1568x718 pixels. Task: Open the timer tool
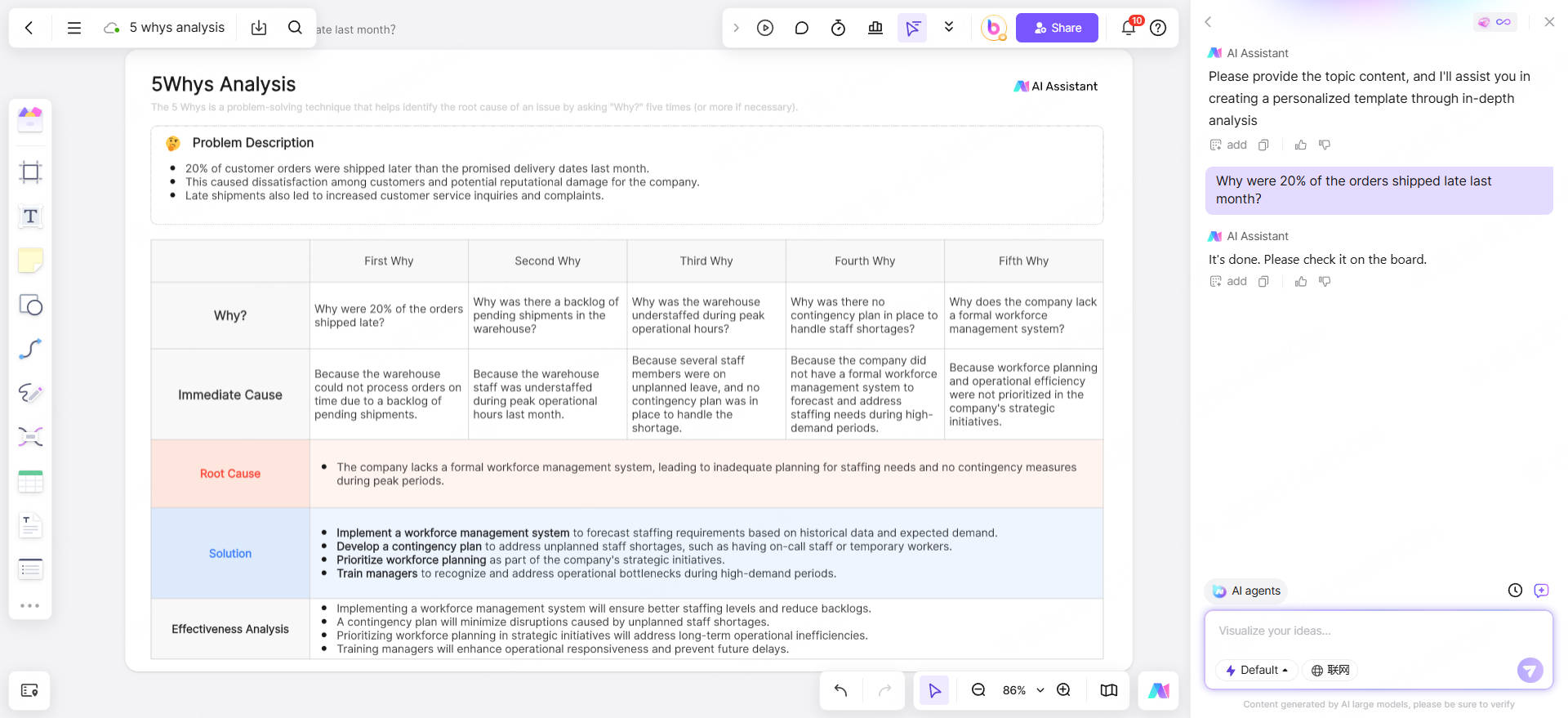[838, 28]
